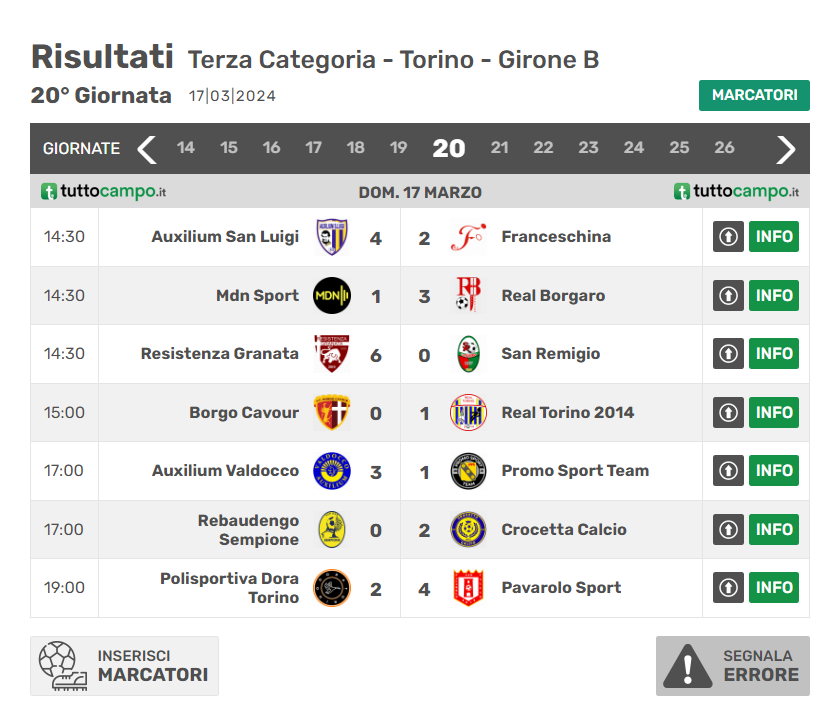Viewport: 837px width, 717px height.
Task: Switch to giornata 19
Action: (398, 148)
